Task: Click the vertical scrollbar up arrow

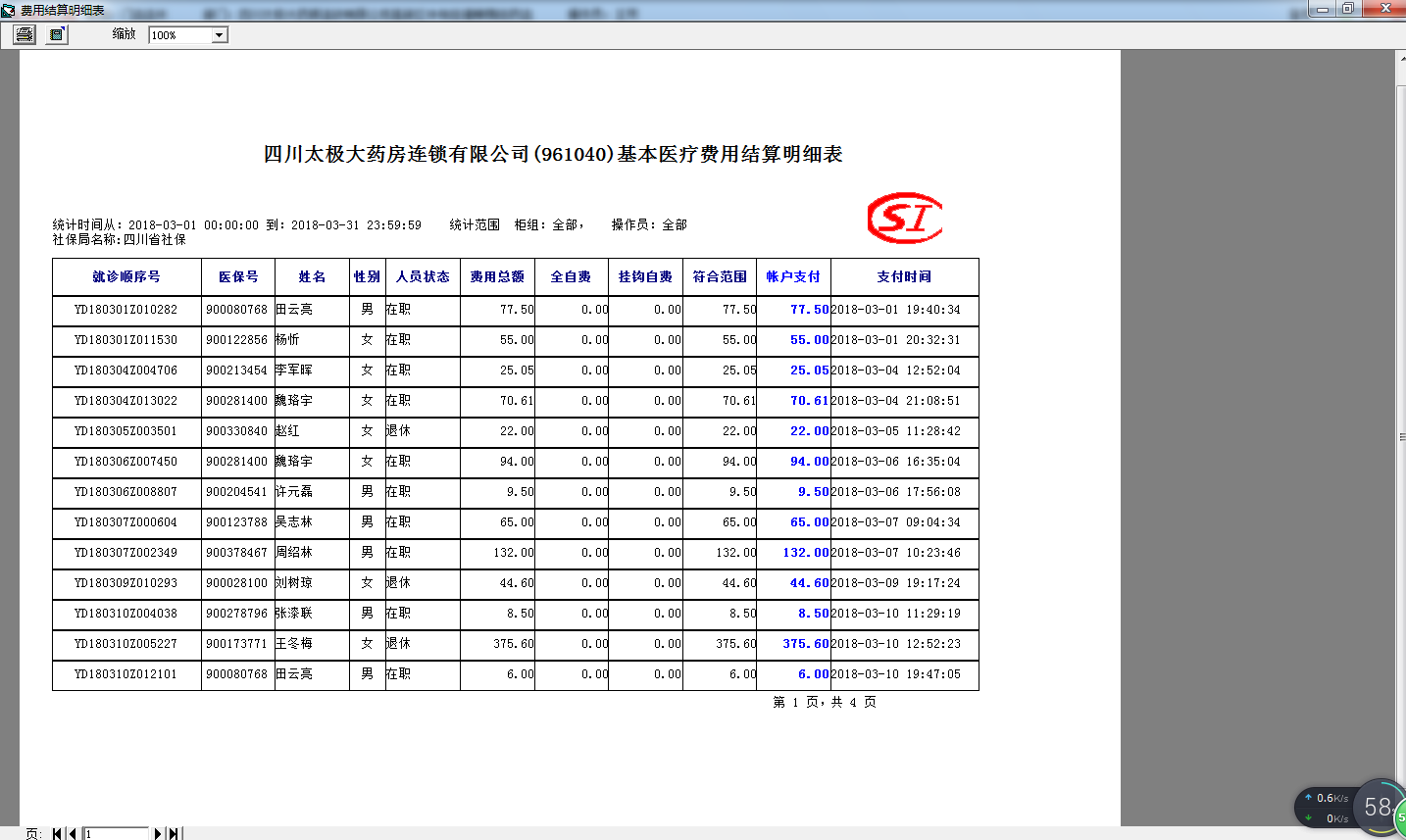Action: pos(1401,59)
